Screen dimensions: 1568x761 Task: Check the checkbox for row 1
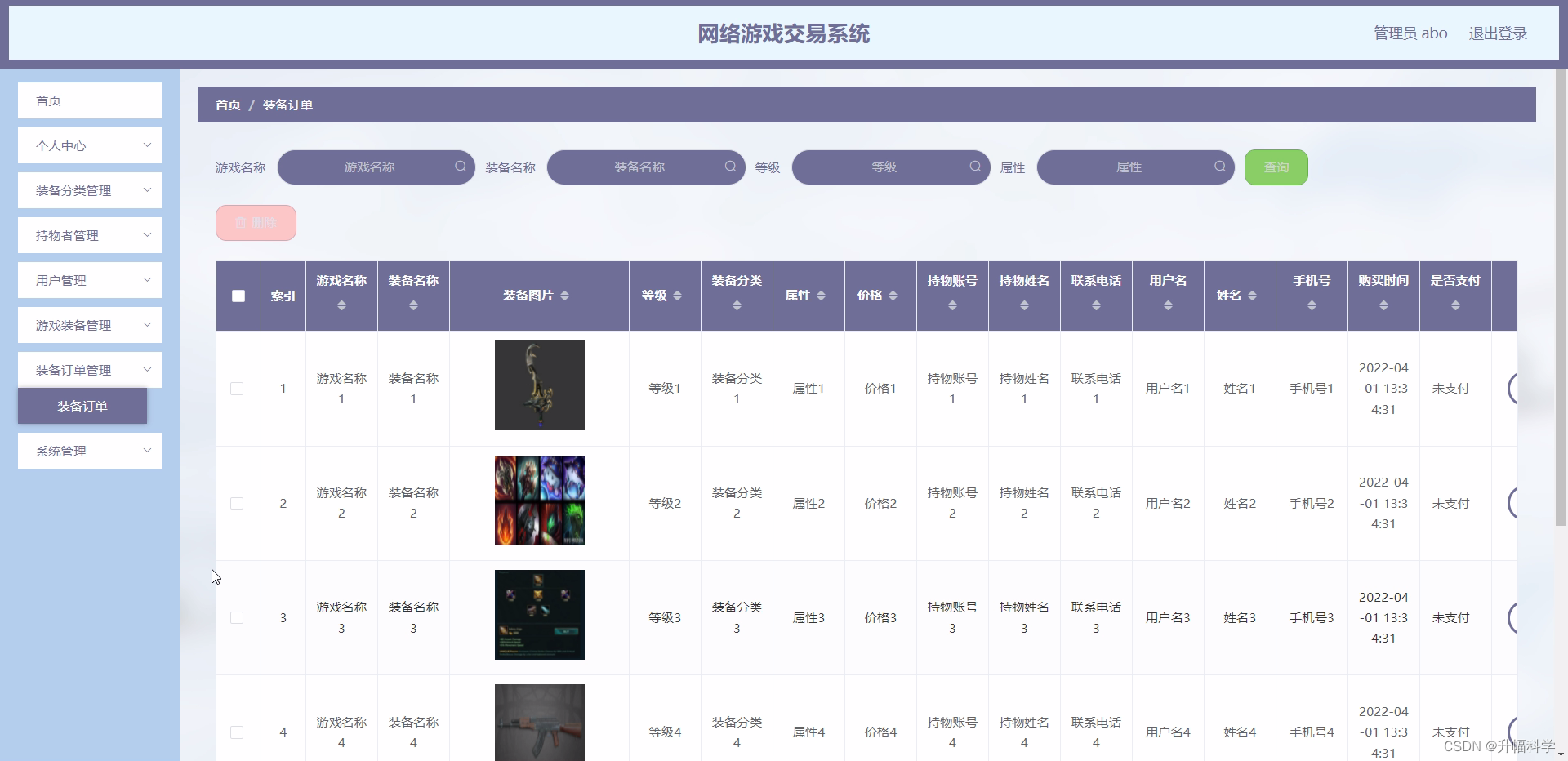pyautogui.click(x=237, y=389)
